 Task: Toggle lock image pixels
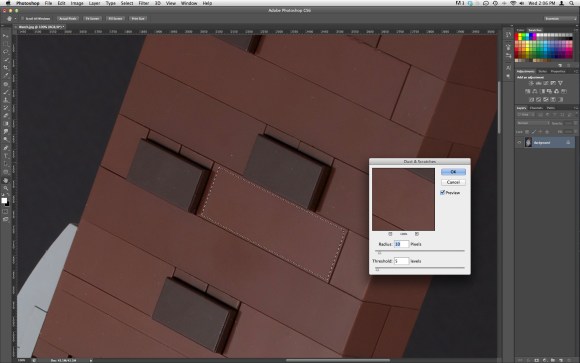click(534, 132)
